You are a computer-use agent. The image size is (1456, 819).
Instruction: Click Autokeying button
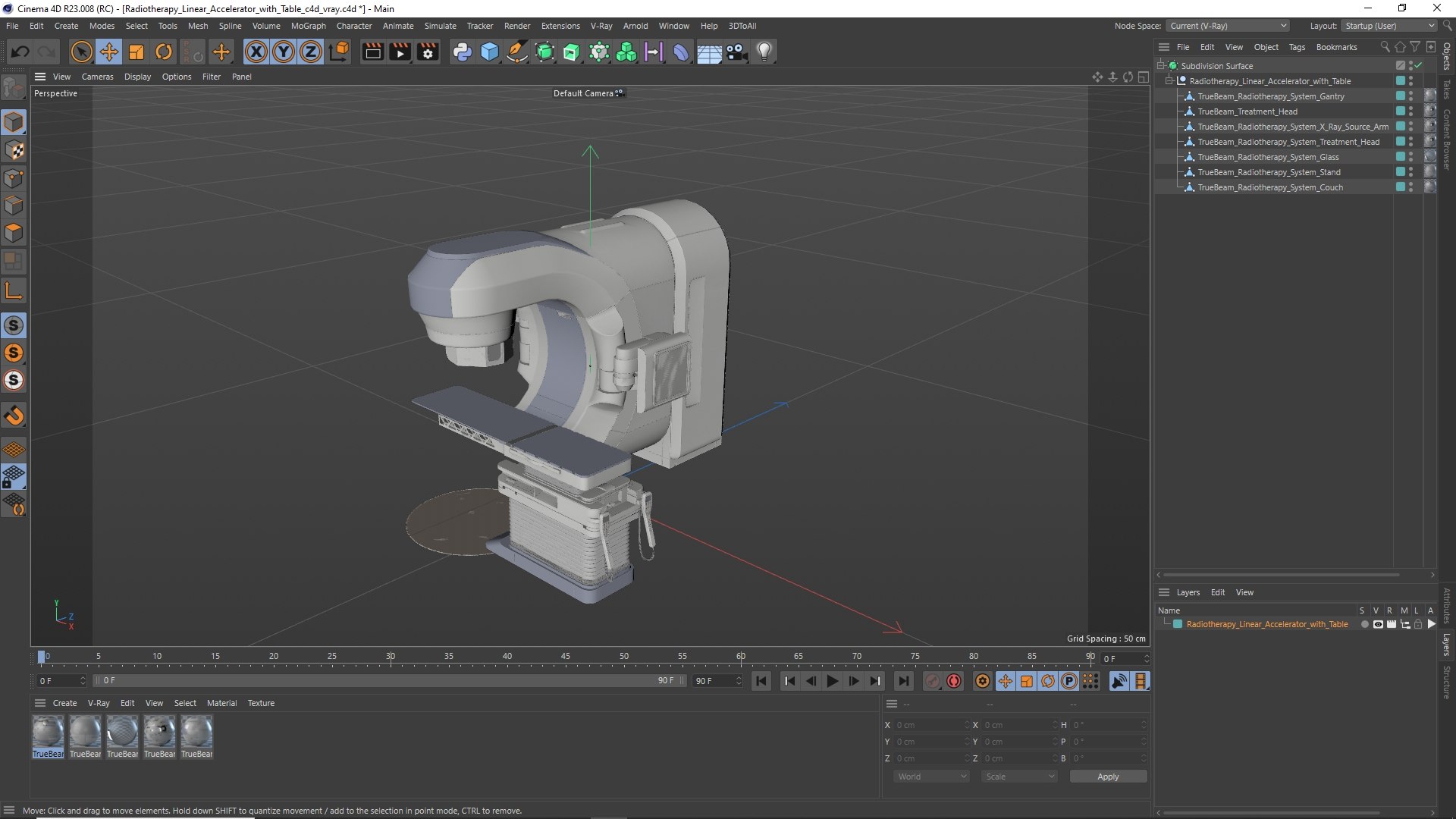pyautogui.click(x=954, y=681)
